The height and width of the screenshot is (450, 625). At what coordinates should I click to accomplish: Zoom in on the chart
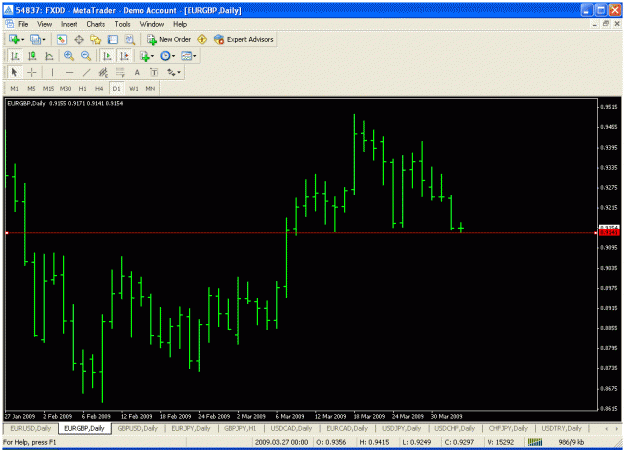(x=69, y=56)
